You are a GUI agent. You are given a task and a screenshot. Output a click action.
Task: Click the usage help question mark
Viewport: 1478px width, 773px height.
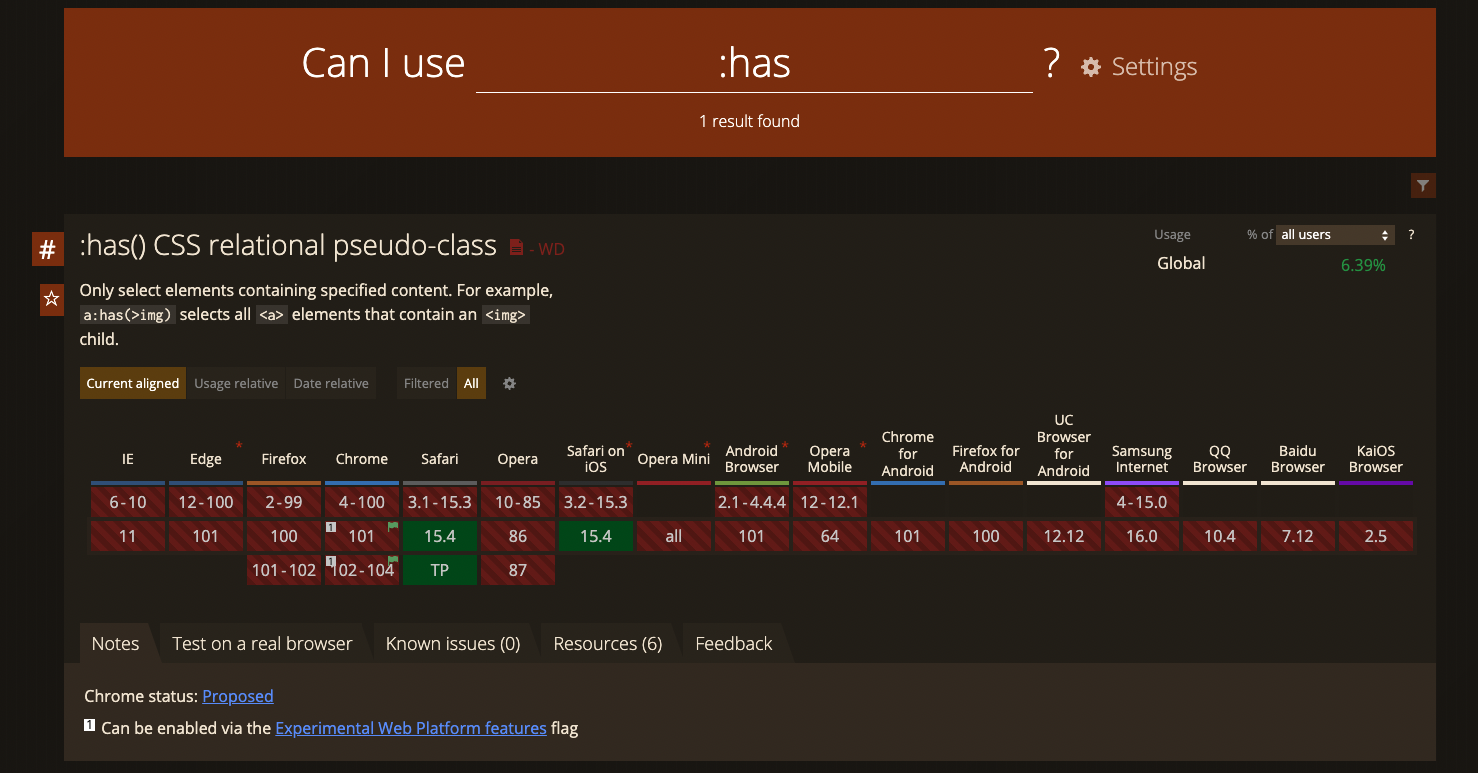point(1411,235)
